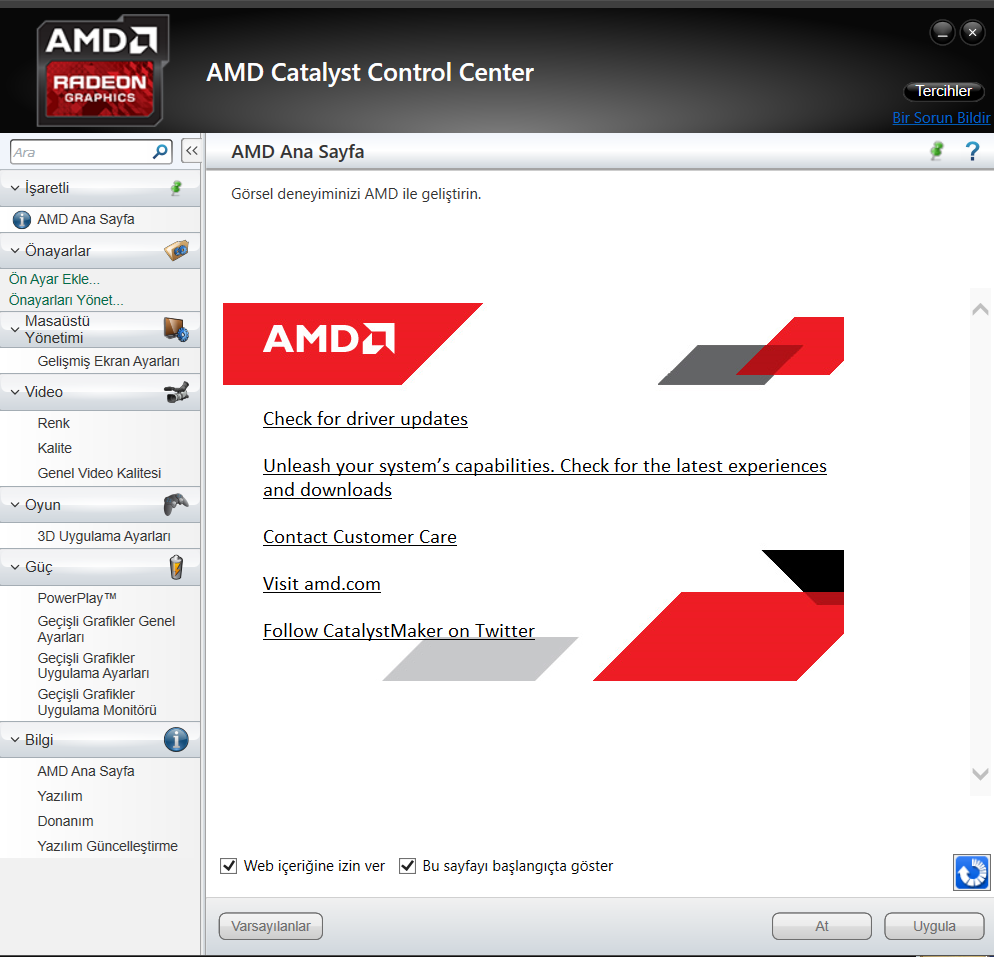This screenshot has height=957, width=994.
Task: Click scroll up arrow in content pane
Action: (x=980, y=309)
